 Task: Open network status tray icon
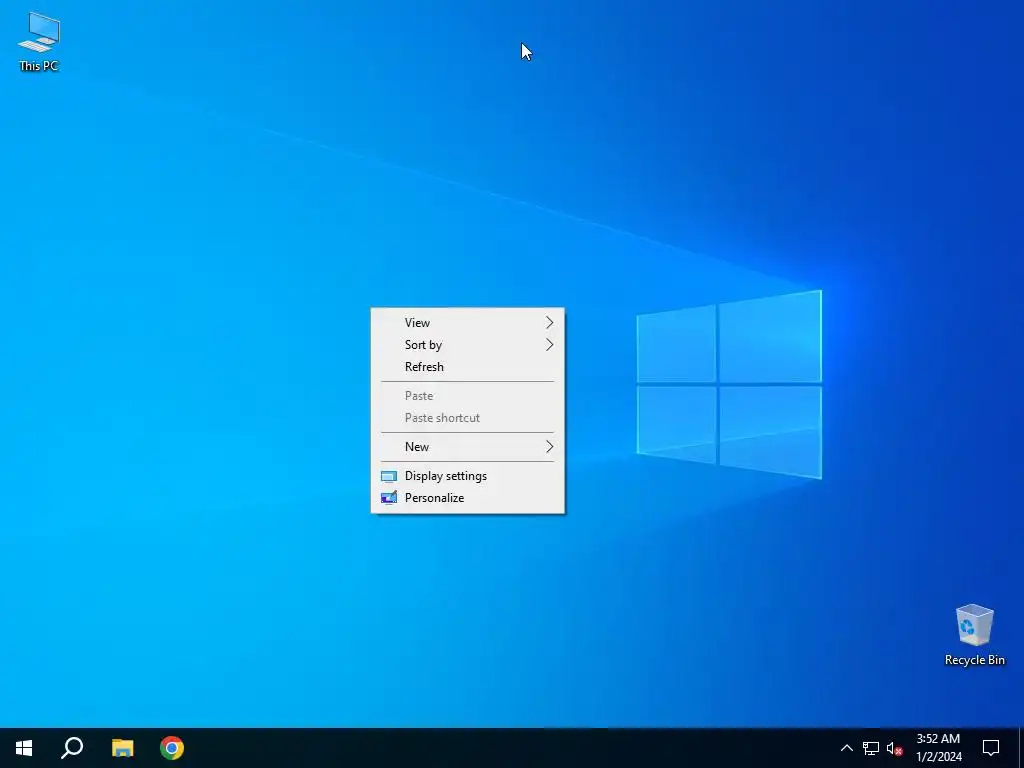click(x=871, y=748)
